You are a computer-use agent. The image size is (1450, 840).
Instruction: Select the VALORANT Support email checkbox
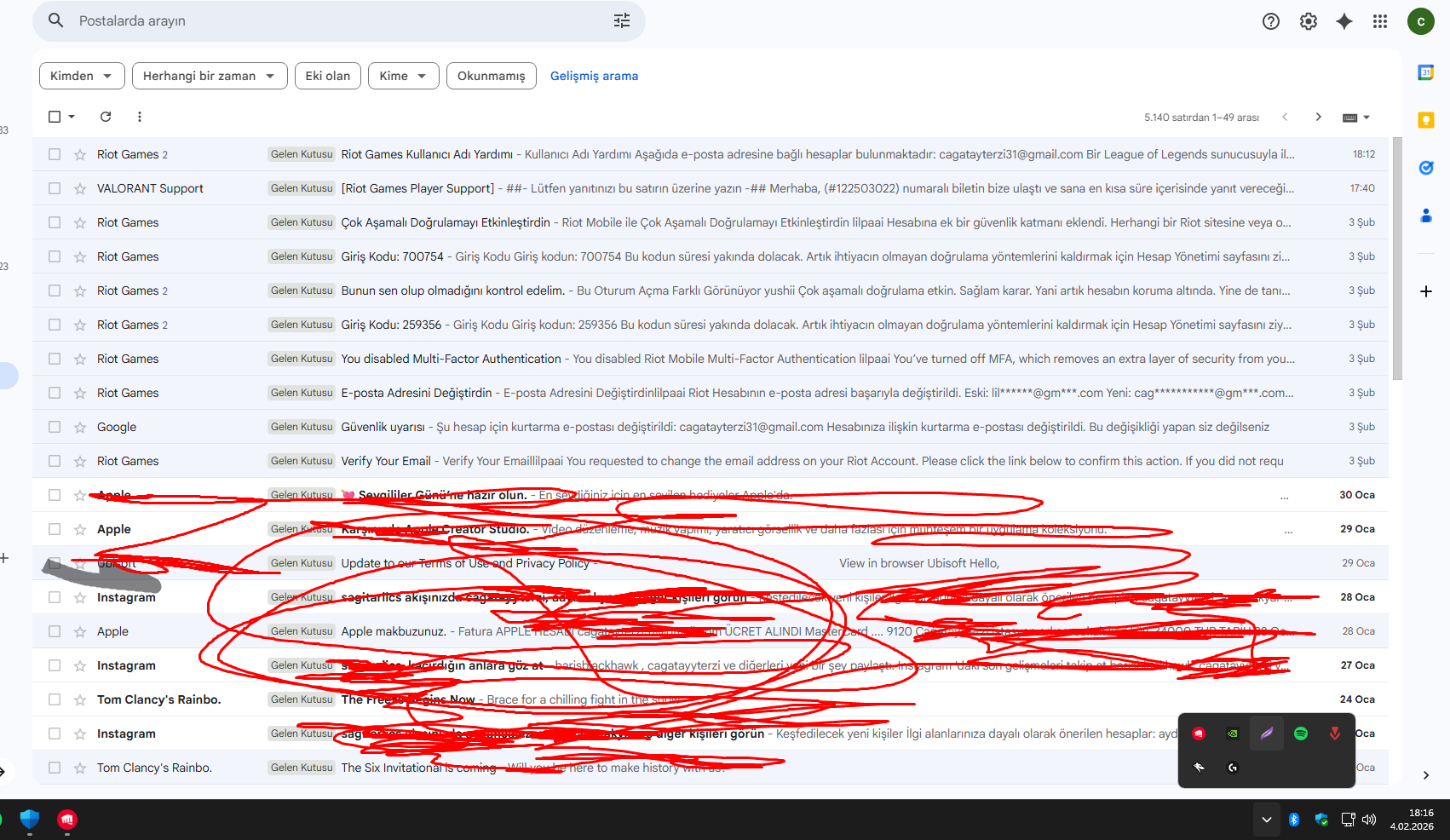(55, 188)
